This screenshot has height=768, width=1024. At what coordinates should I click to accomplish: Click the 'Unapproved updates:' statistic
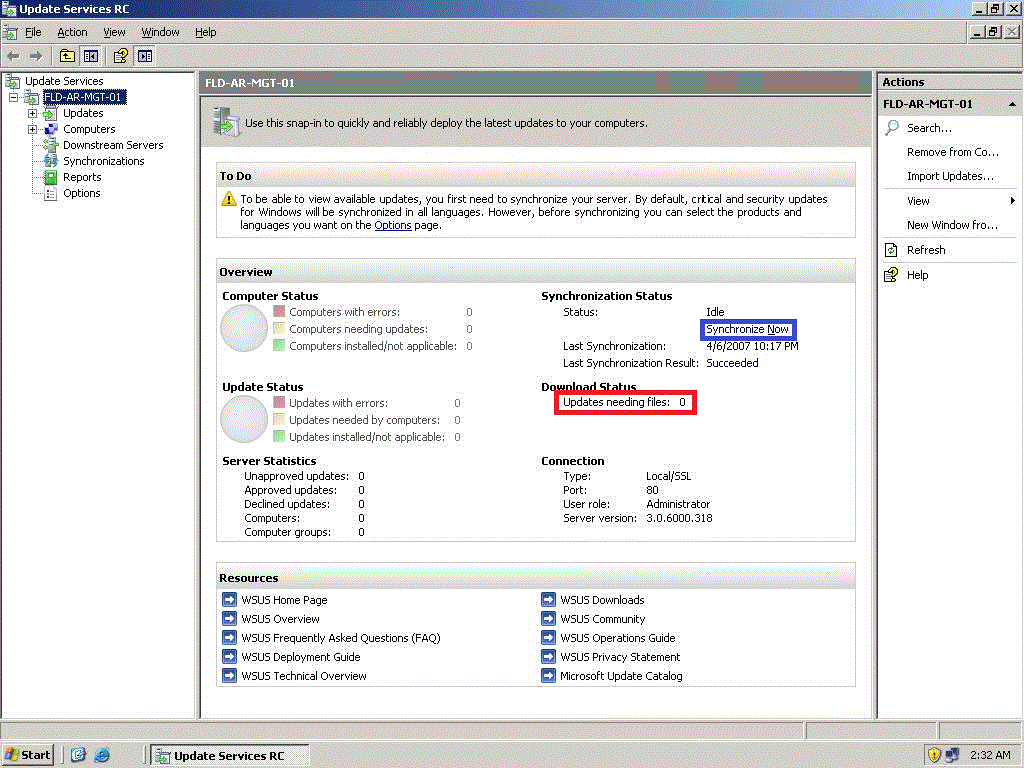[296, 476]
